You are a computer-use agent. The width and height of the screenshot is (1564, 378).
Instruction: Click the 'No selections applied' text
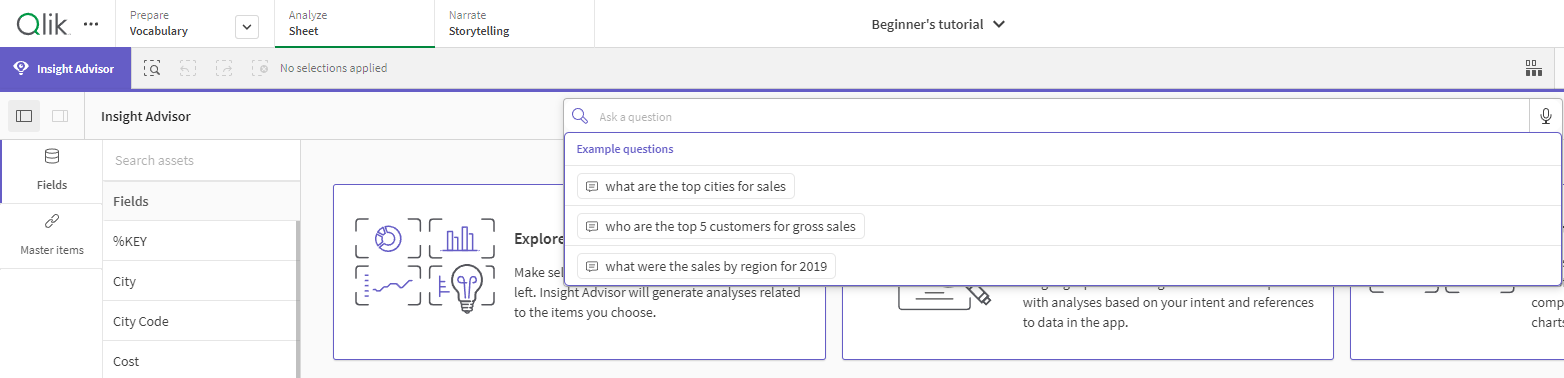[x=333, y=68]
